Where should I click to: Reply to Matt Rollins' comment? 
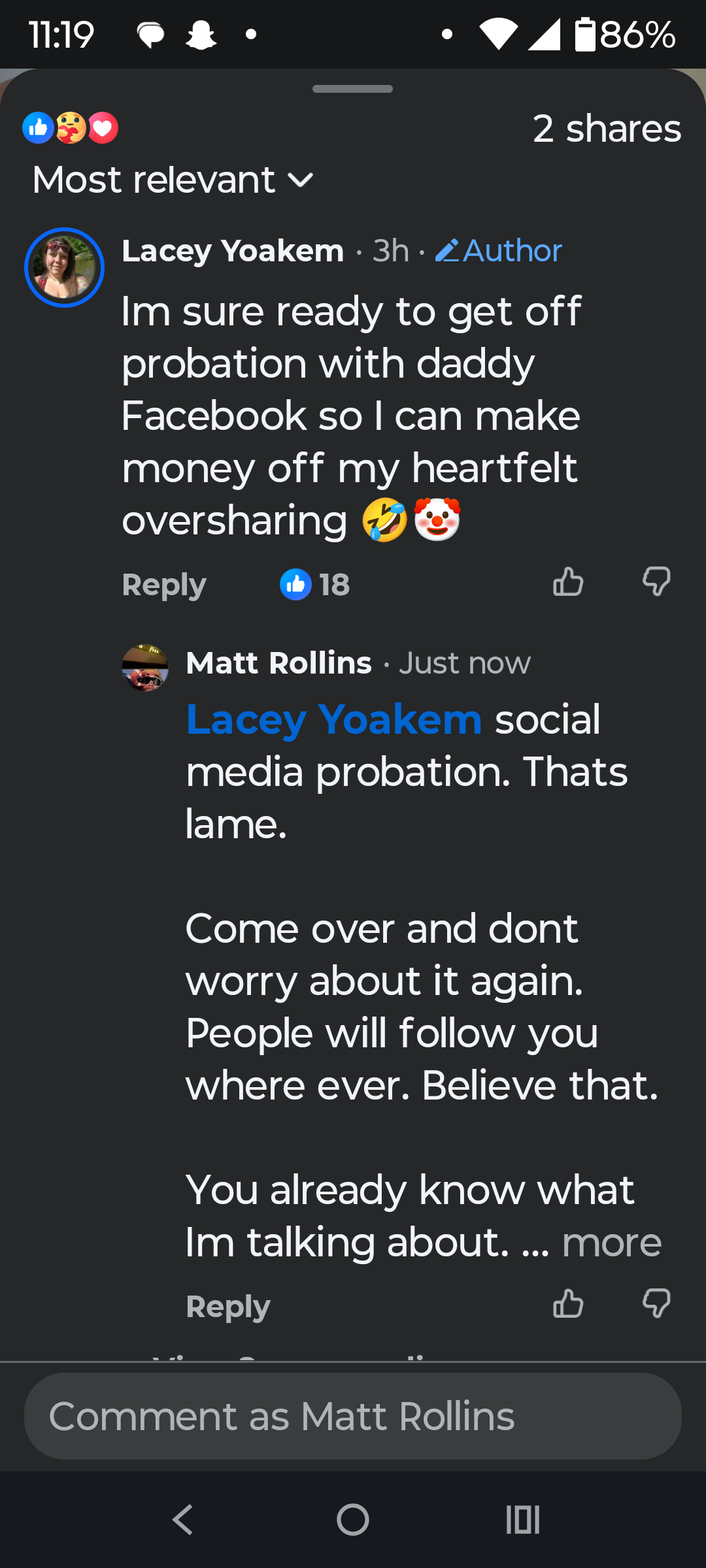pos(228,1307)
